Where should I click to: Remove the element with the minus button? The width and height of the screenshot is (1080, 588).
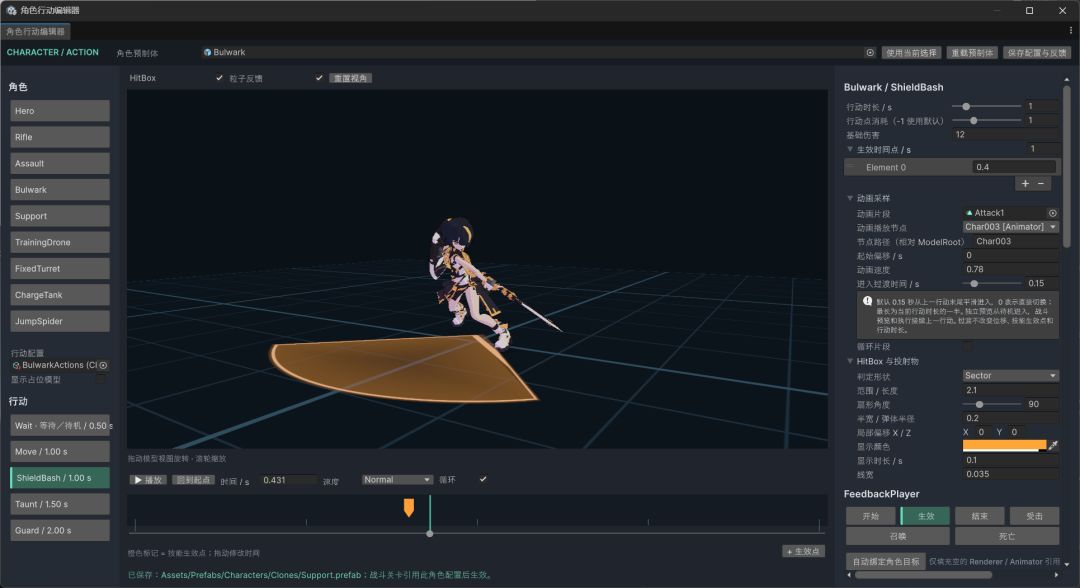click(x=1041, y=183)
